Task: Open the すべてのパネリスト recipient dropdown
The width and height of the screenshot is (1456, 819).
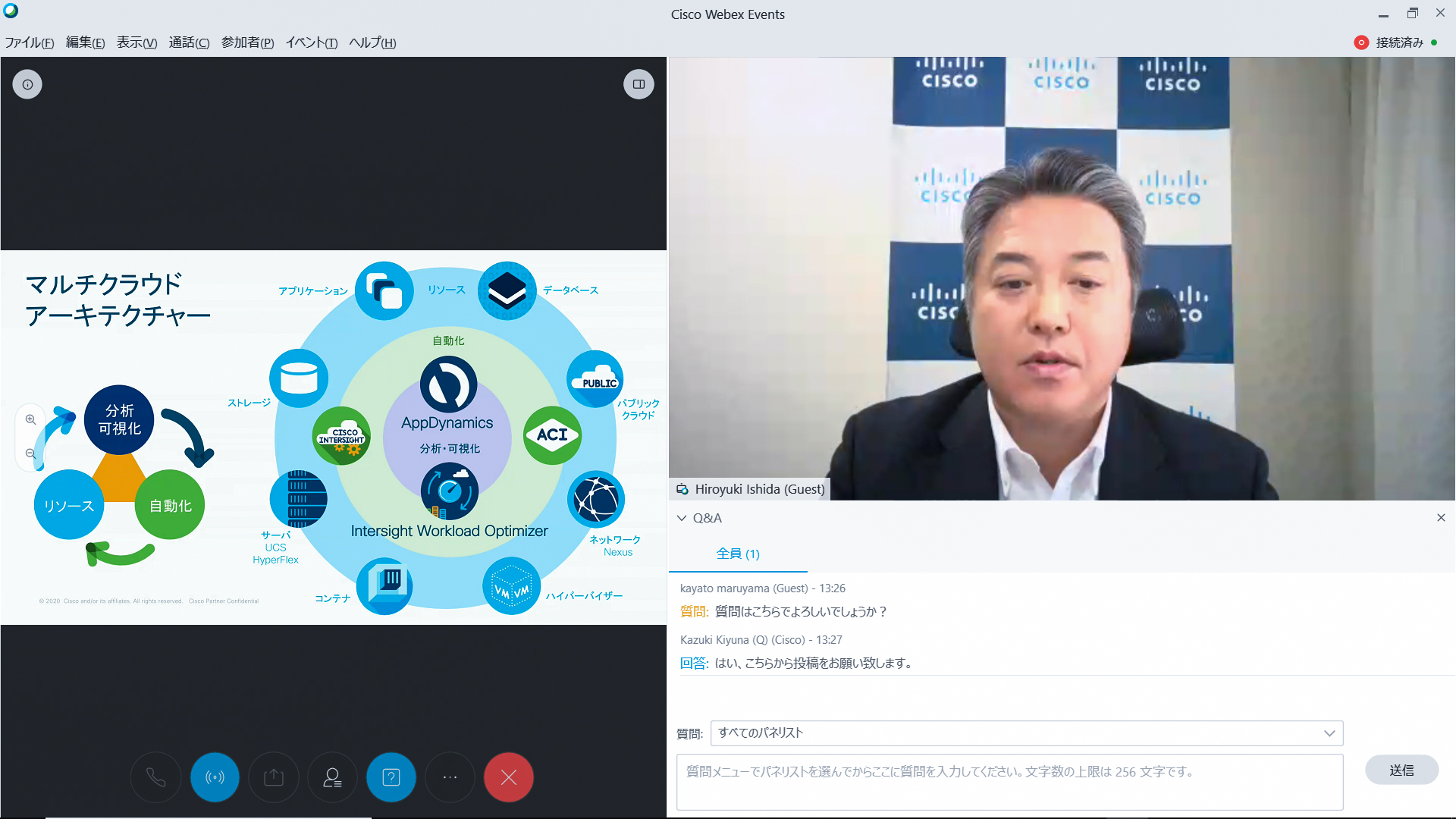Action: (x=1026, y=733)
